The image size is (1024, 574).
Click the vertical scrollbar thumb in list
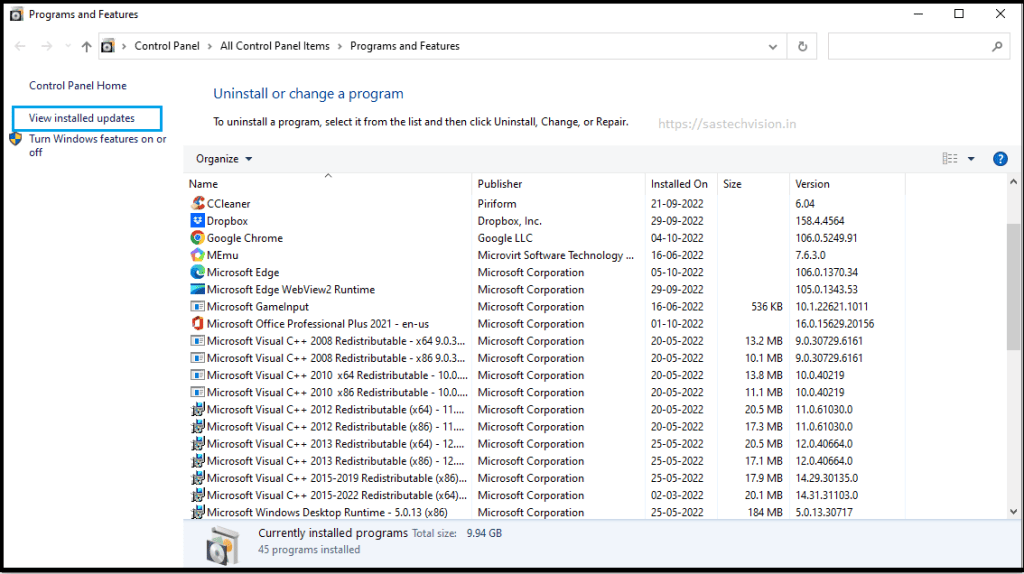pyautogui.click(x=1013, y=287)
